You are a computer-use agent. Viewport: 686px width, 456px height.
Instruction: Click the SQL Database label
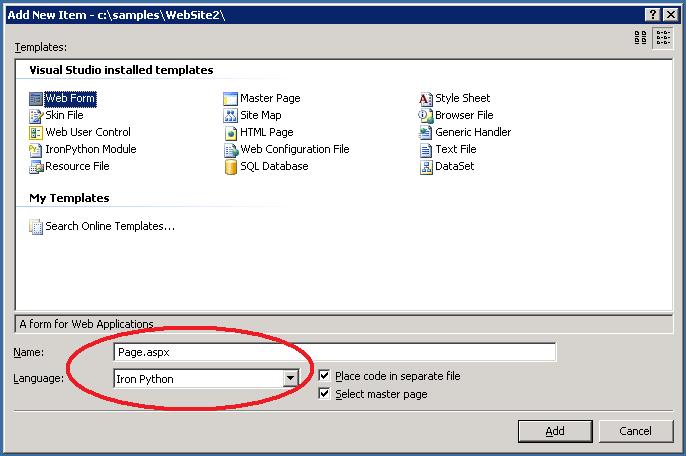(x=274, y=166)
